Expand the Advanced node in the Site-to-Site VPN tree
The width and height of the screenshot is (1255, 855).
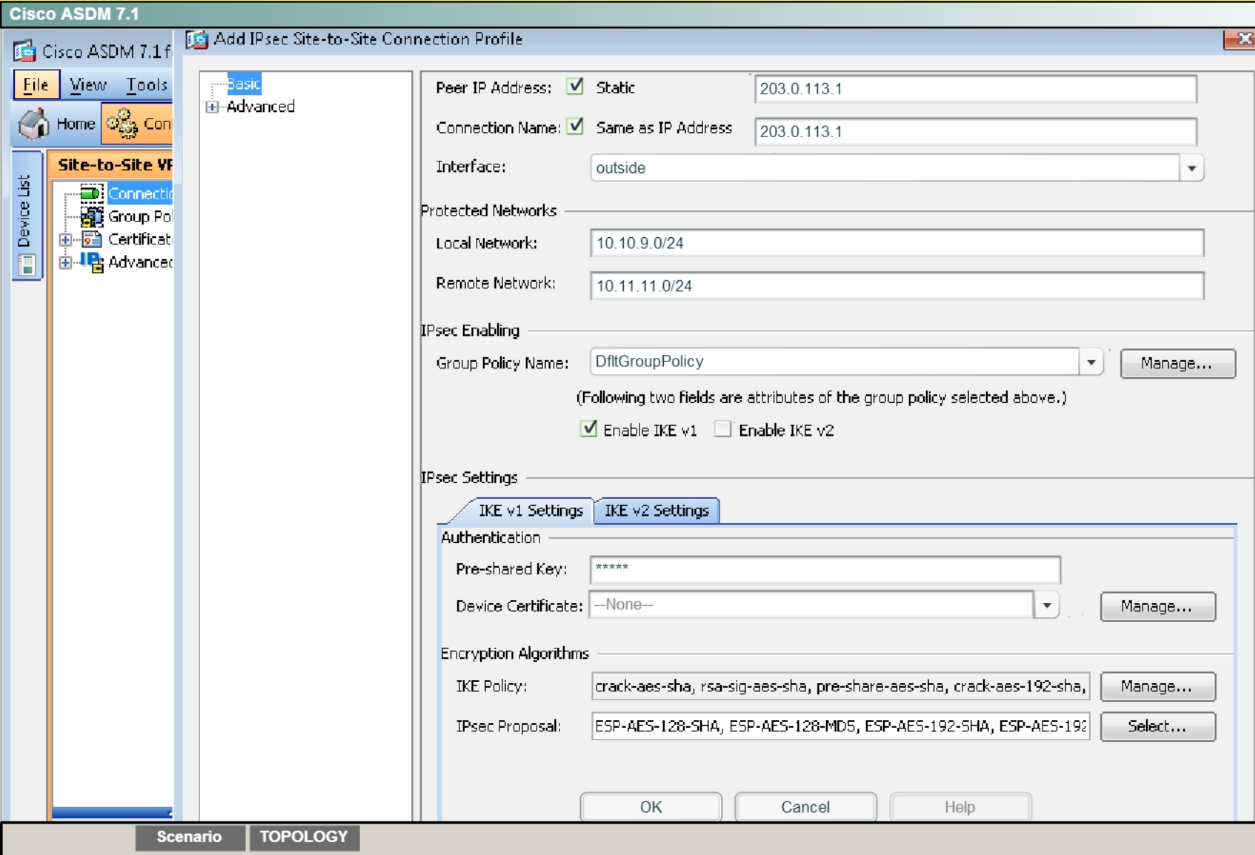65,263
